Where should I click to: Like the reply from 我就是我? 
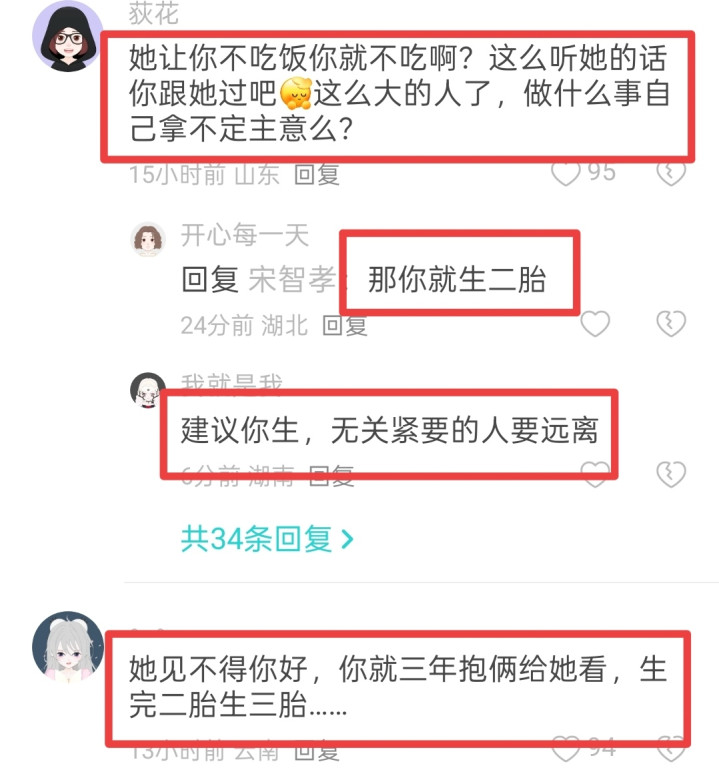[595, 474]
